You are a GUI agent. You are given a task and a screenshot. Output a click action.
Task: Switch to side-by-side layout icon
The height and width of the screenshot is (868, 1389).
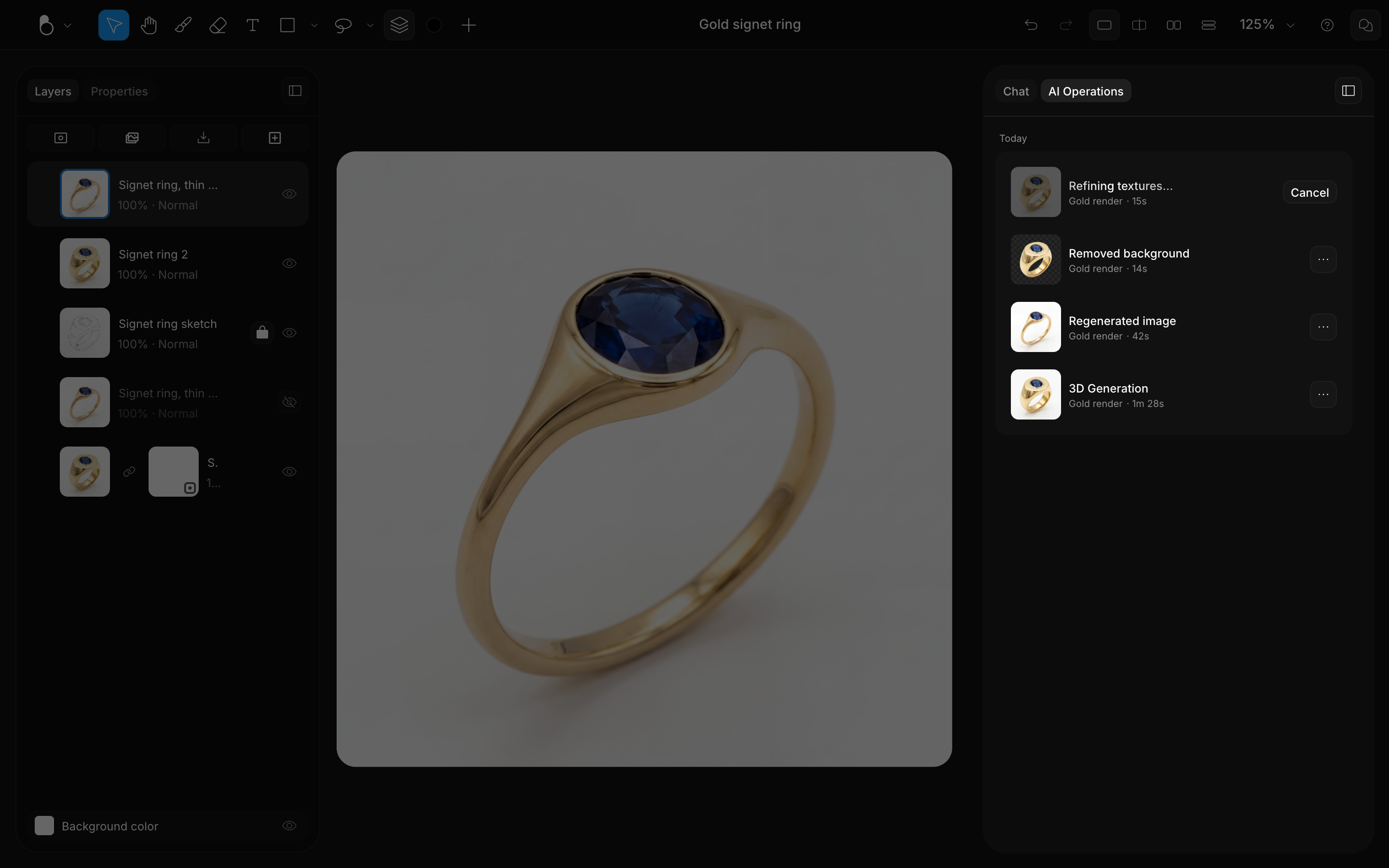pyautogui.click(x=1174, y=25)
